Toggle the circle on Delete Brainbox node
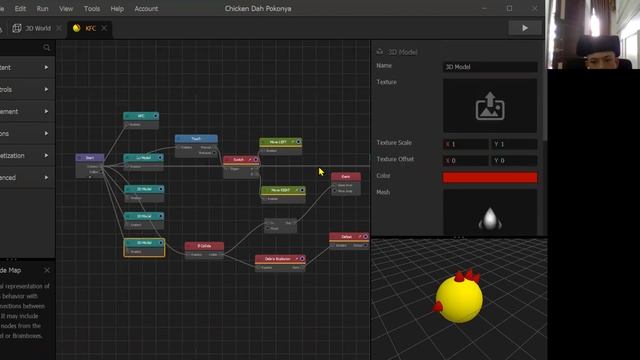640x360 pixels. [x=302, y=258]
